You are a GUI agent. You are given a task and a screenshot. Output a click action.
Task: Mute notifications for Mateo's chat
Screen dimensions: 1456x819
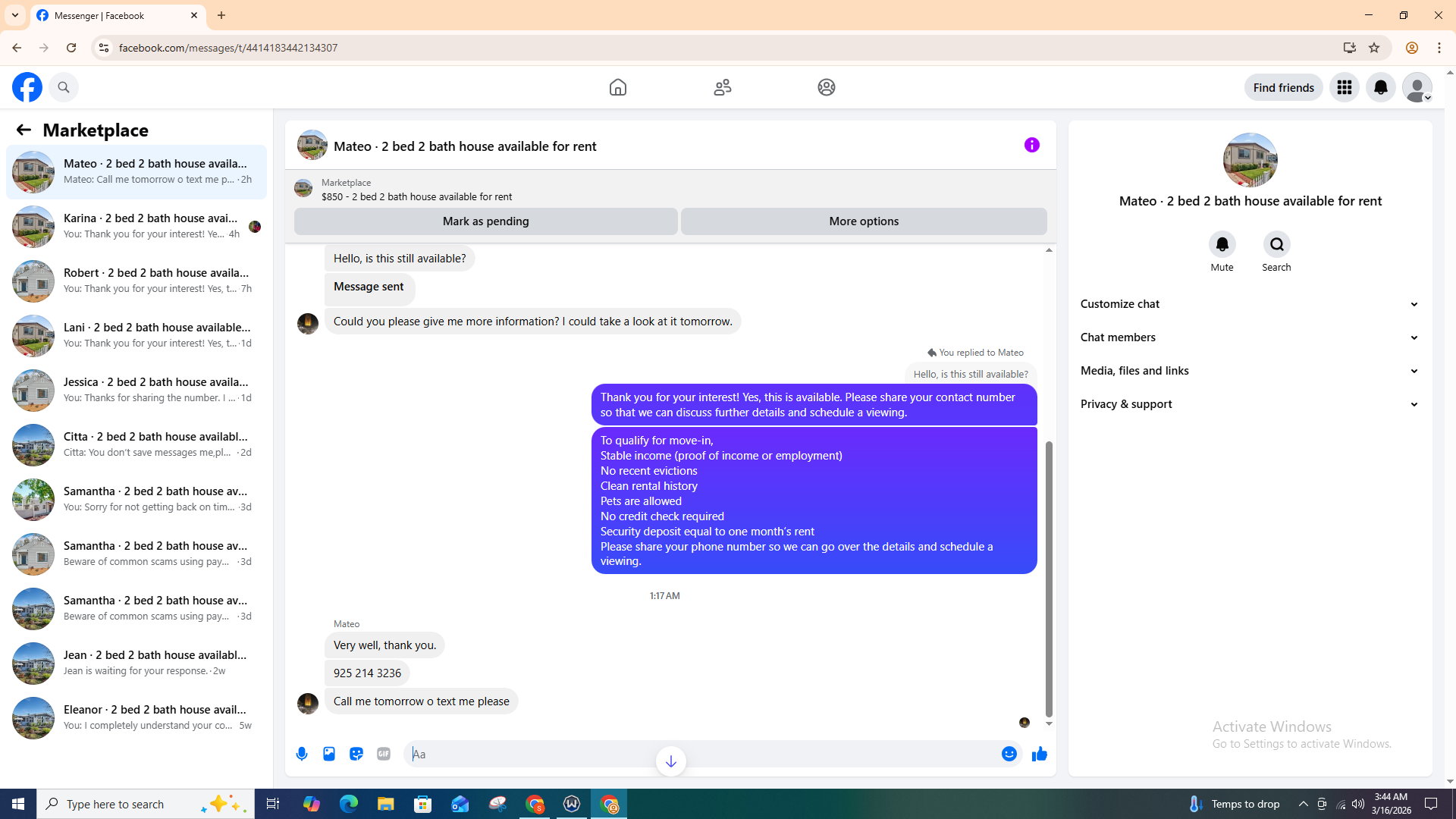click(1222, 245)
